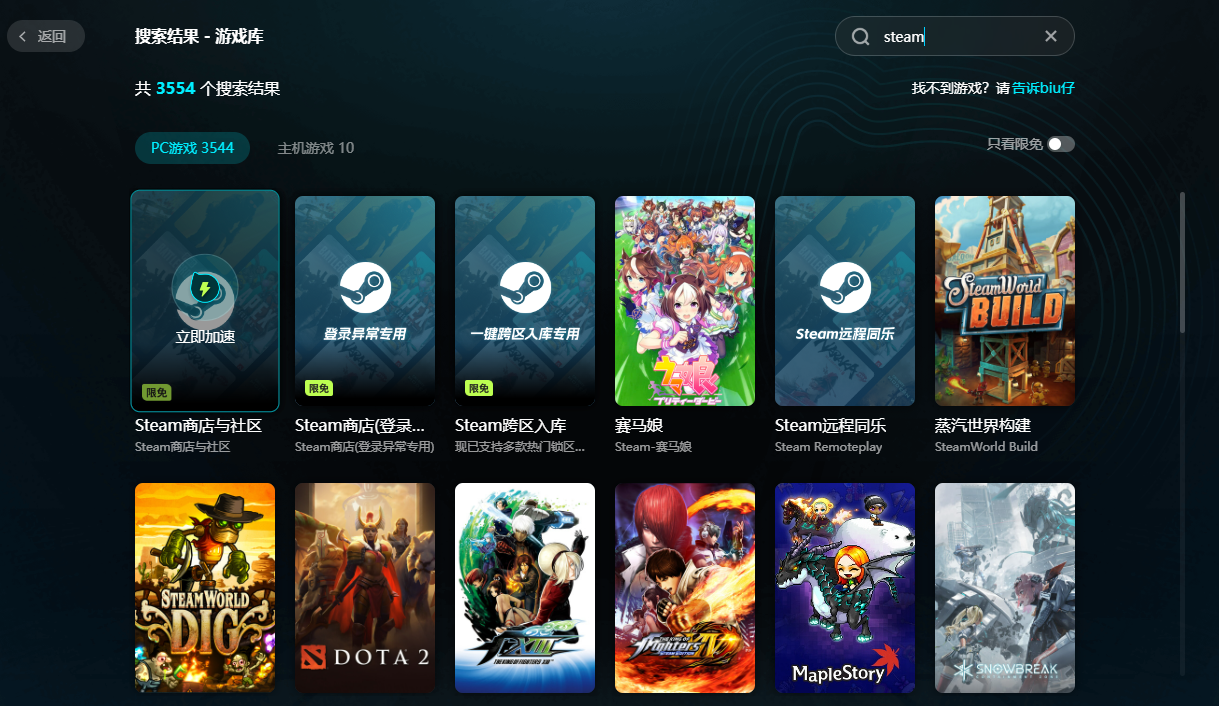1219x706 pixels.
Task: Click the Steam跨区入库 title text
Action: [x=511, y=426]
